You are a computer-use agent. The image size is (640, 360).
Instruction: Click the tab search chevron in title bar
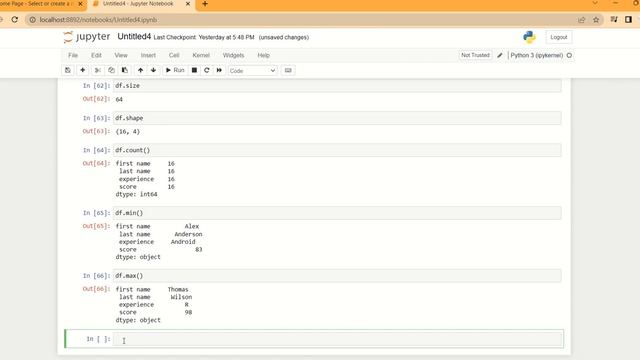[x=595, y=3]
